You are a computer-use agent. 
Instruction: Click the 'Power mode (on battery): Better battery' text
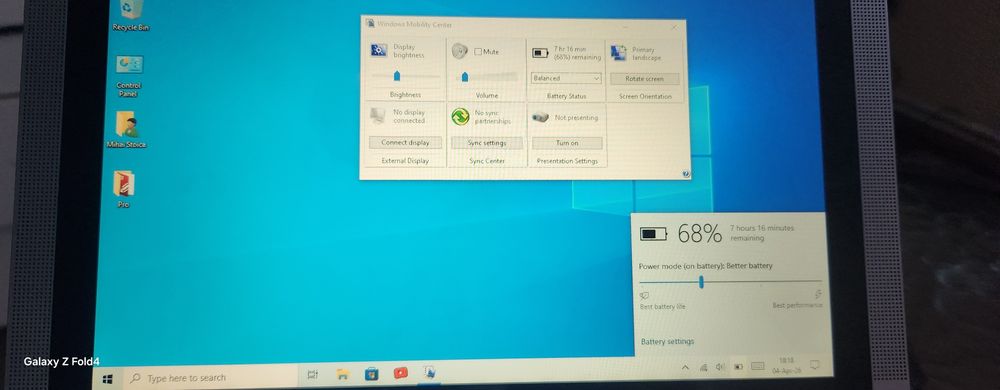pyautogui.click(x=705, y=266)
